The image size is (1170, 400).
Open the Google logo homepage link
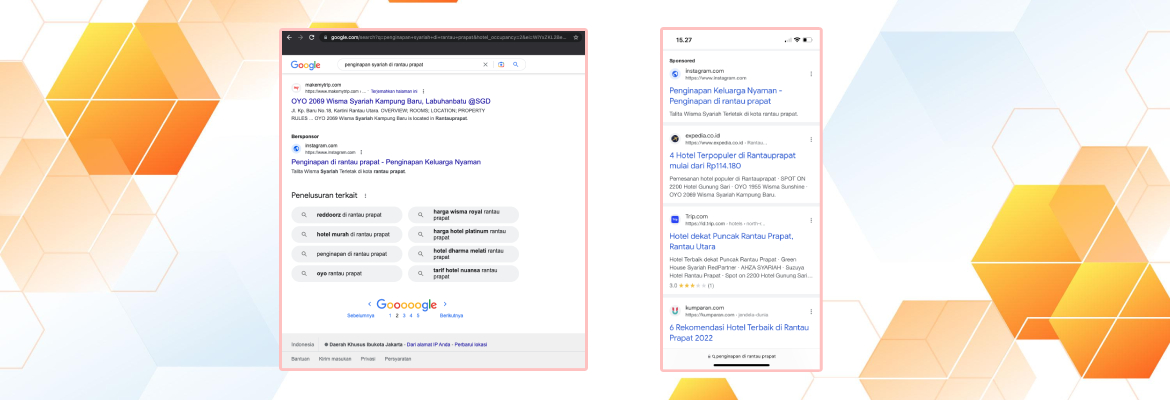306,65
